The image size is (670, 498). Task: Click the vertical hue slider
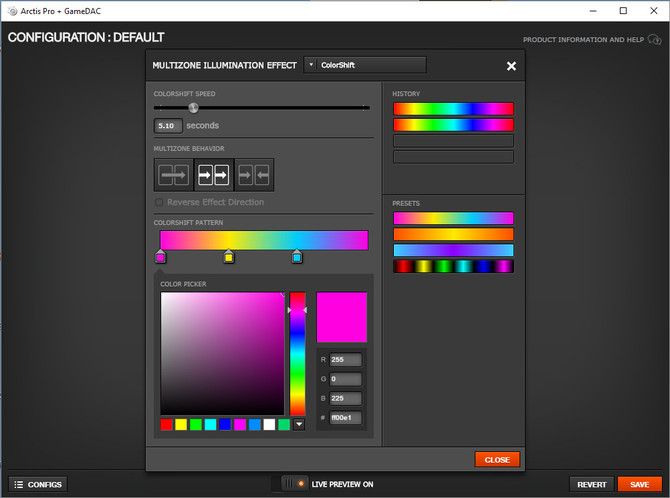(298, 354)
